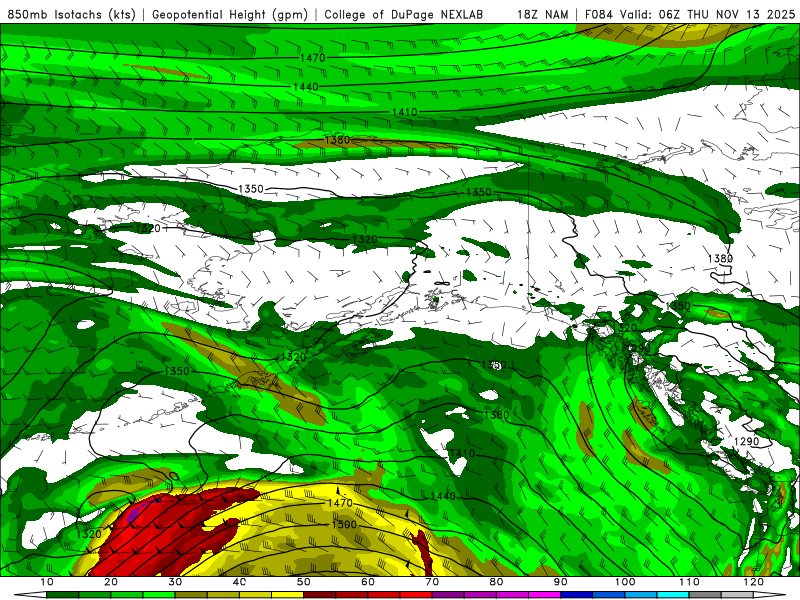This screenshot has height=600, width=800.
Task: Pick the dark purple 70–75 kt colorbar swatch
Action: click(448, 594)
